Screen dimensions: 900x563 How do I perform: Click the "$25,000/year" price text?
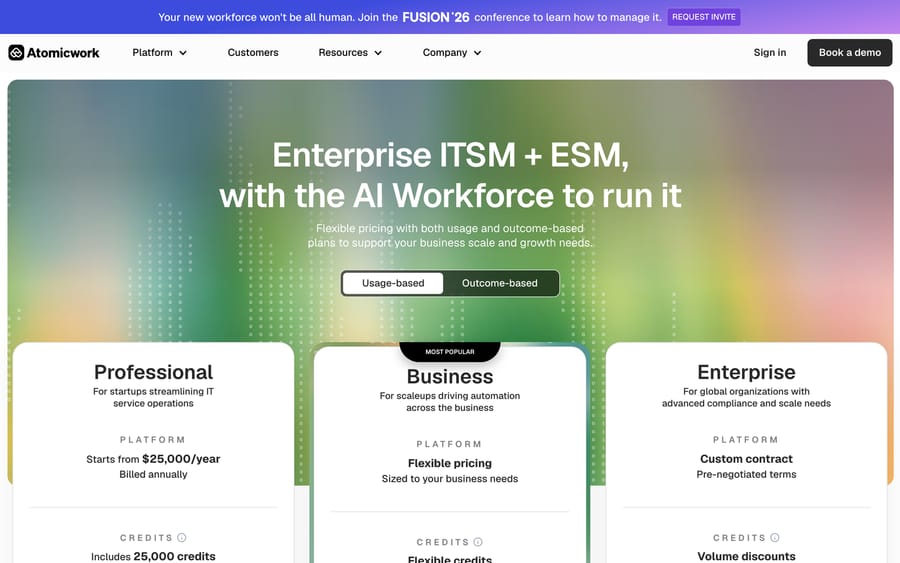click(181, 459)
